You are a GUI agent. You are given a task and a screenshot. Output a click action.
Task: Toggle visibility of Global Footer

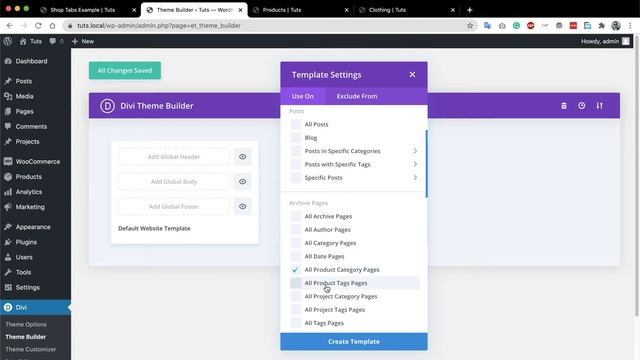(242, 207)
